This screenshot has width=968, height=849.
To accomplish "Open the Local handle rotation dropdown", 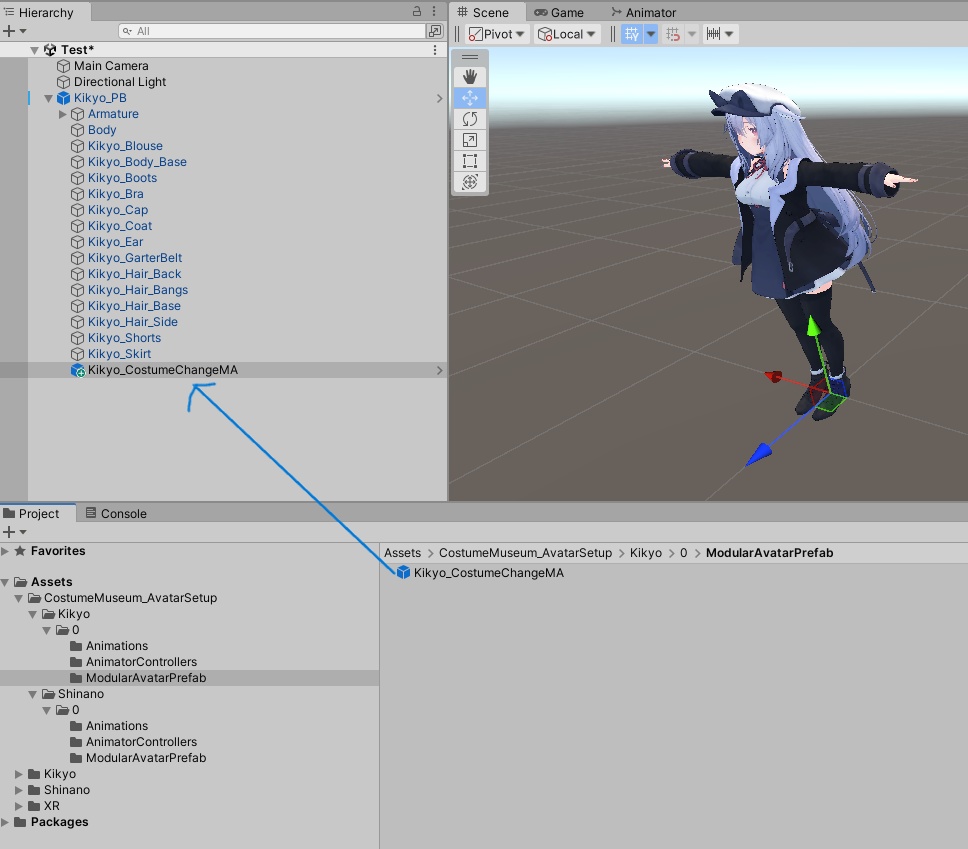I will point(567,34).
